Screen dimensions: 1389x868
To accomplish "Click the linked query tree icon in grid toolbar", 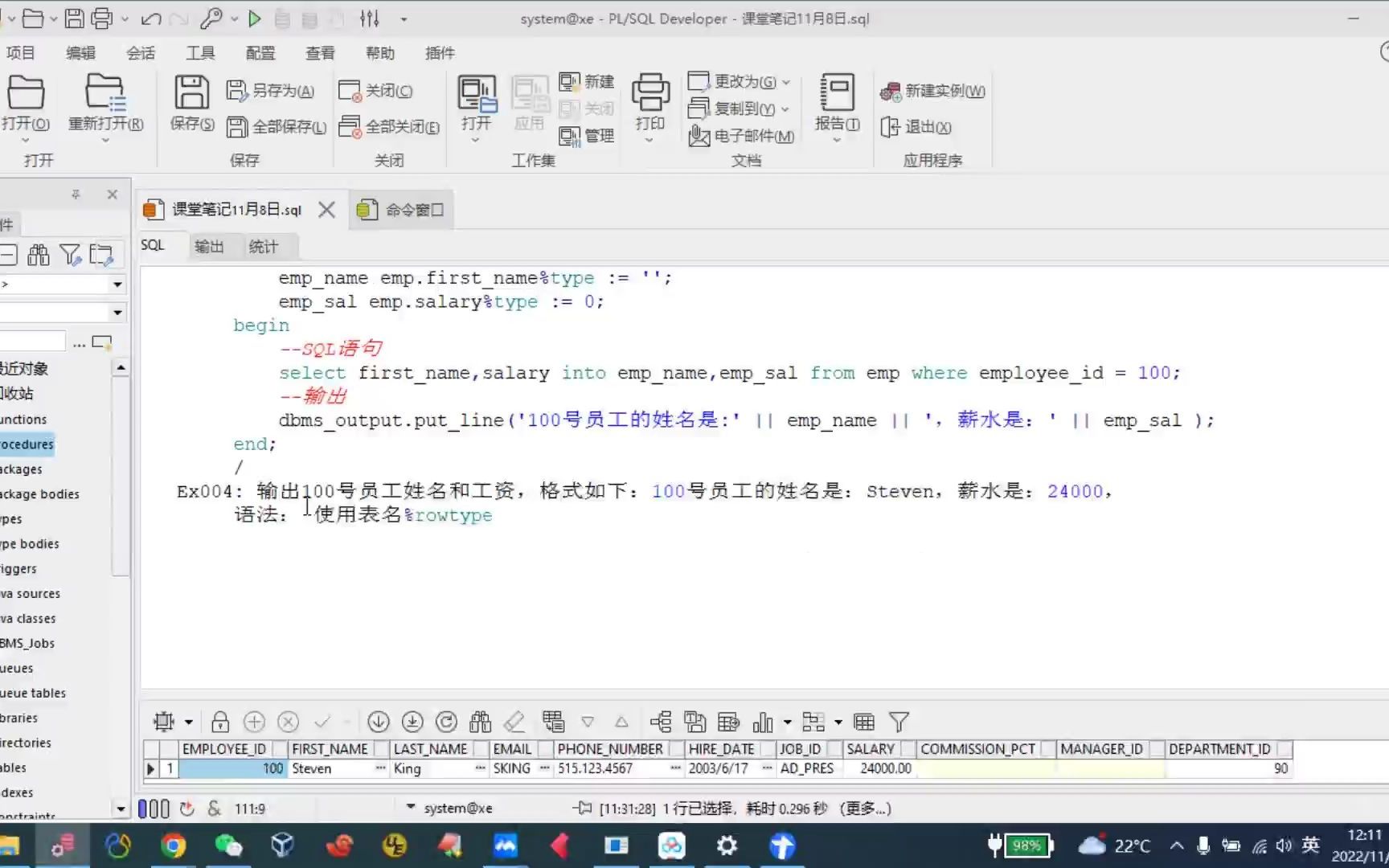I will pos(661,722).
